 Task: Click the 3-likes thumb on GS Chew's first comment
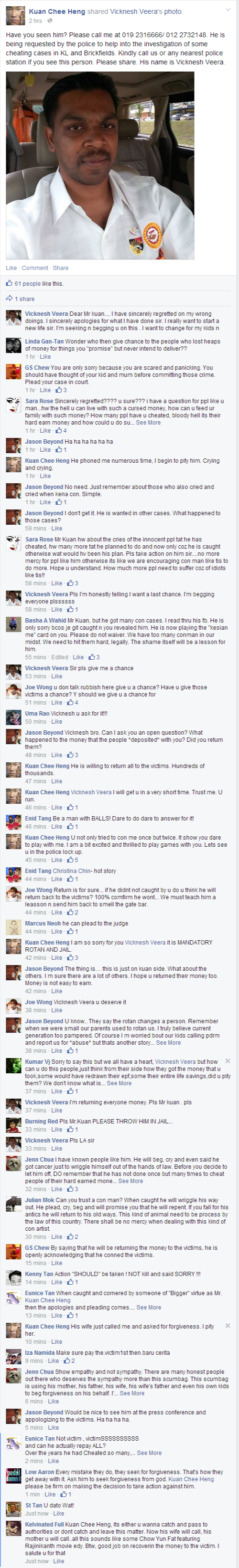click(58, 390)
